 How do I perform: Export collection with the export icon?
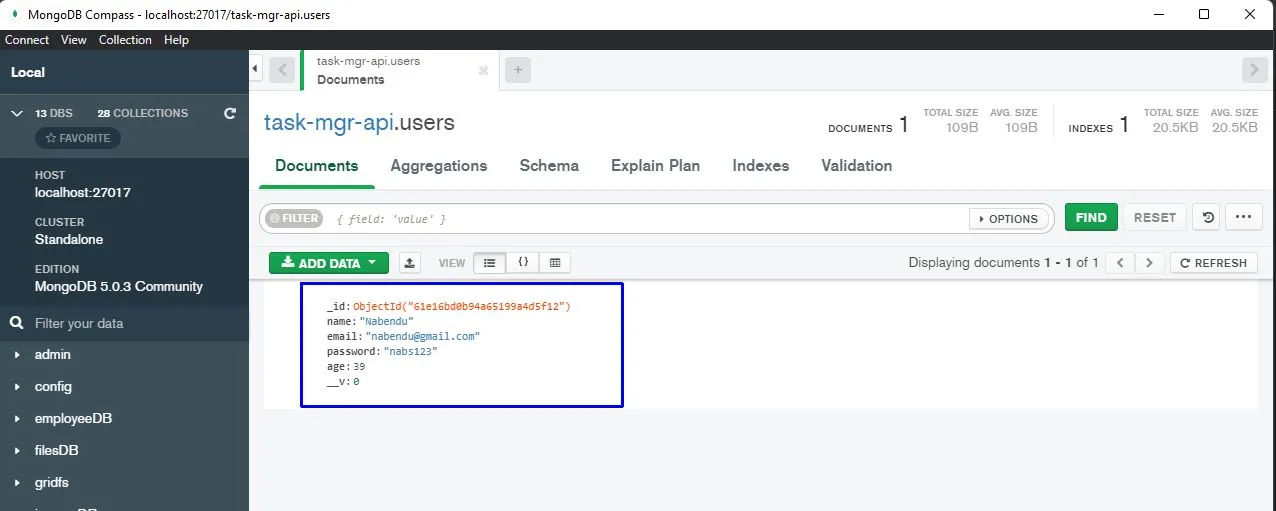[x=409, y=263]
